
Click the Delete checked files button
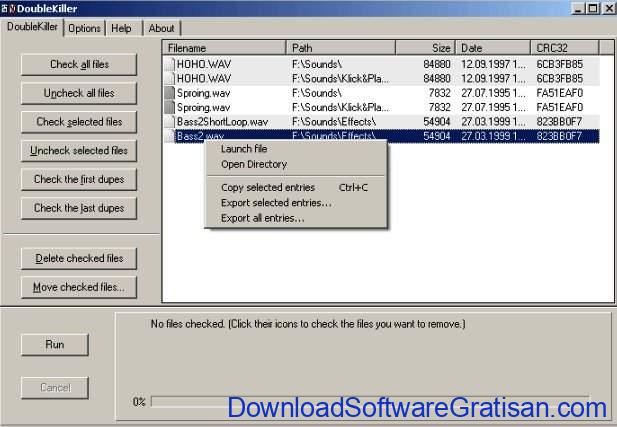(x=79, y=259)
